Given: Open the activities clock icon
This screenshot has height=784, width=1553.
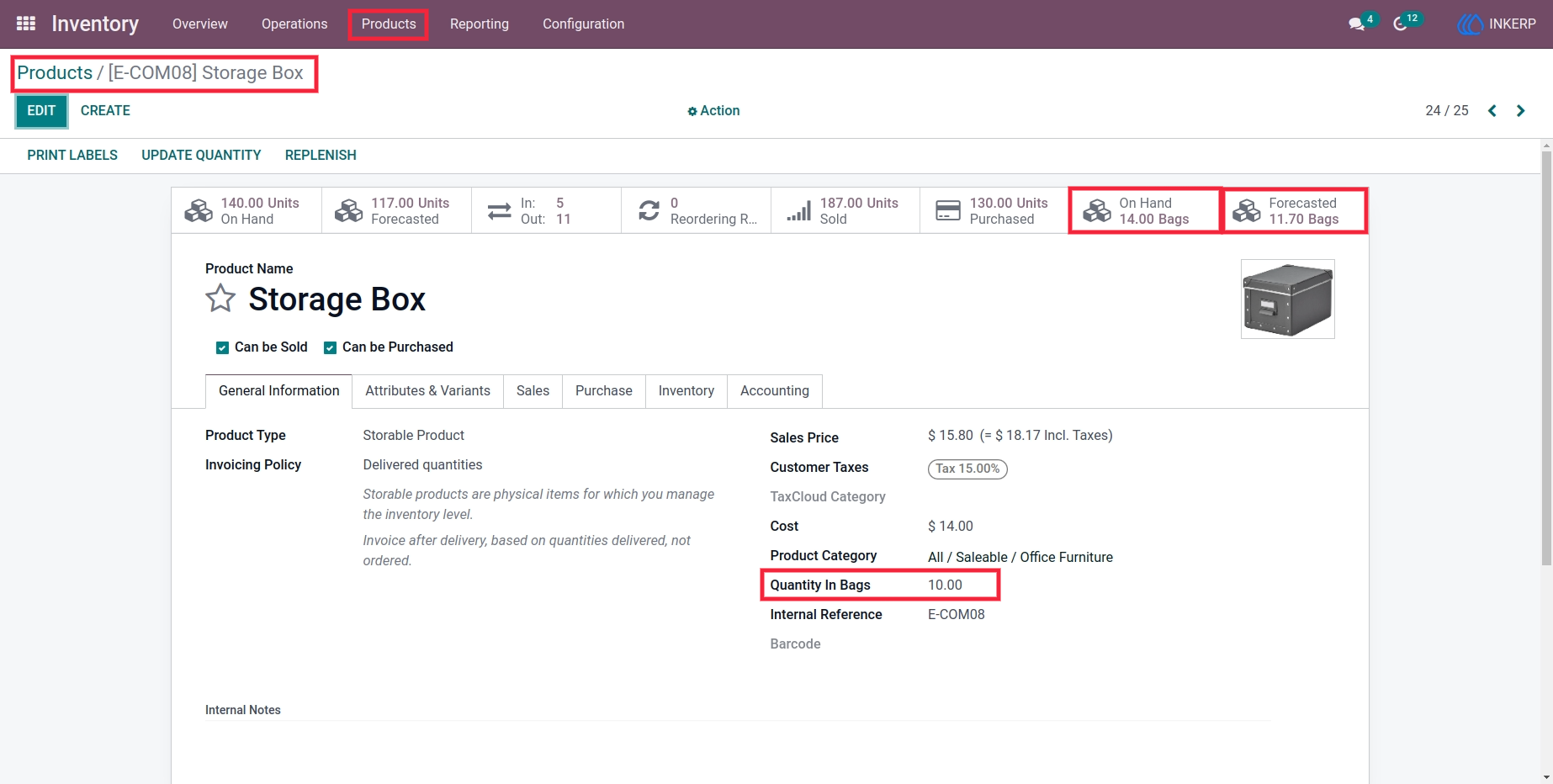Looking at the screenshot, I should click(x=1401, y=24).
